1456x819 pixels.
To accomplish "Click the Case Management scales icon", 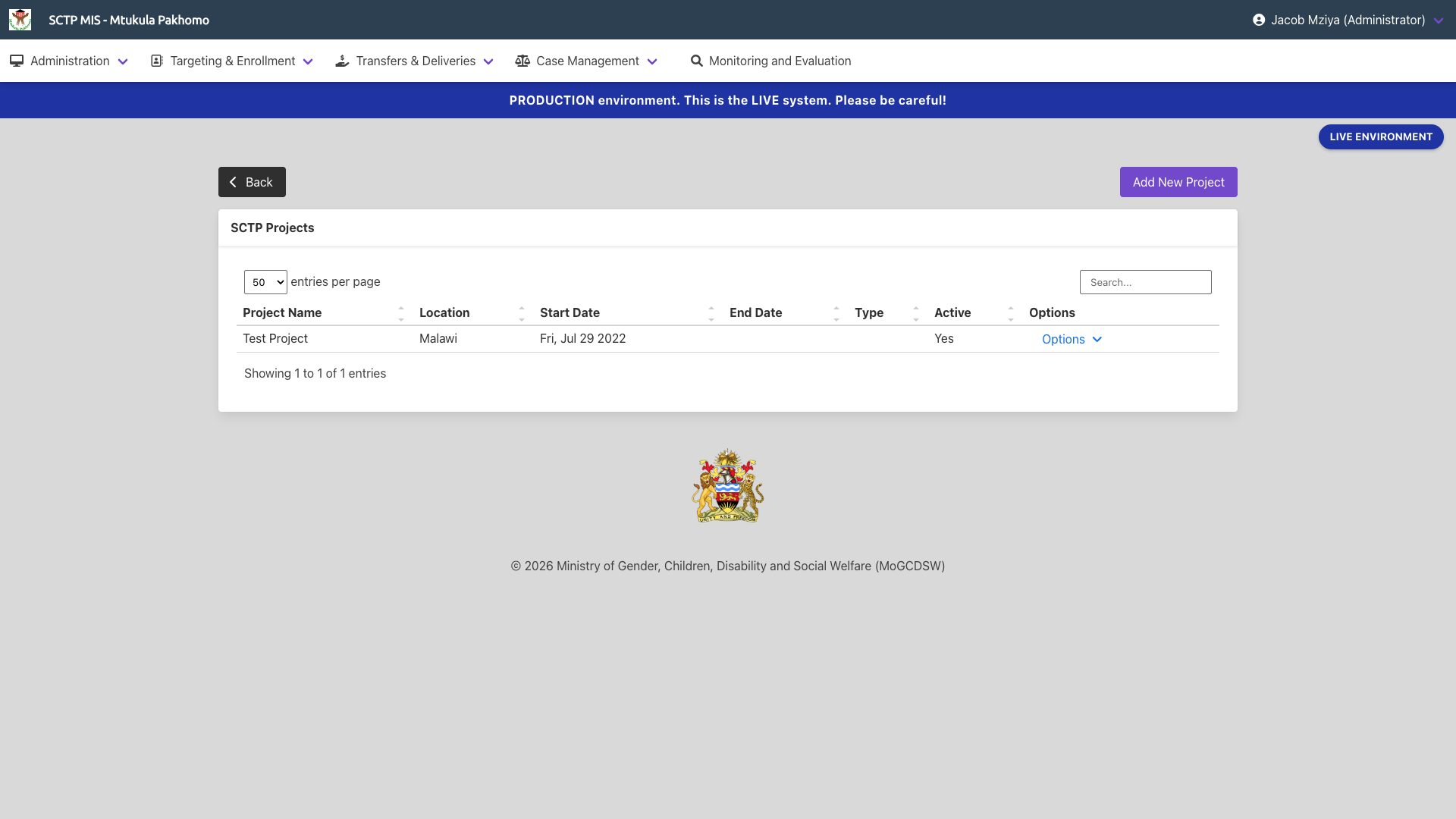I will click(522, 61).
